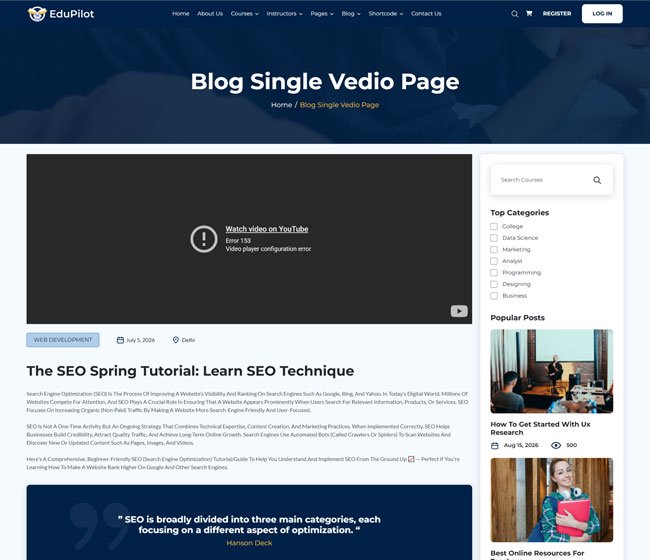Viewport: 650px width, 560px height.
Task: Expand the Instructors dropdown menu
Action: pyautogui.click(x=284, y=14)
